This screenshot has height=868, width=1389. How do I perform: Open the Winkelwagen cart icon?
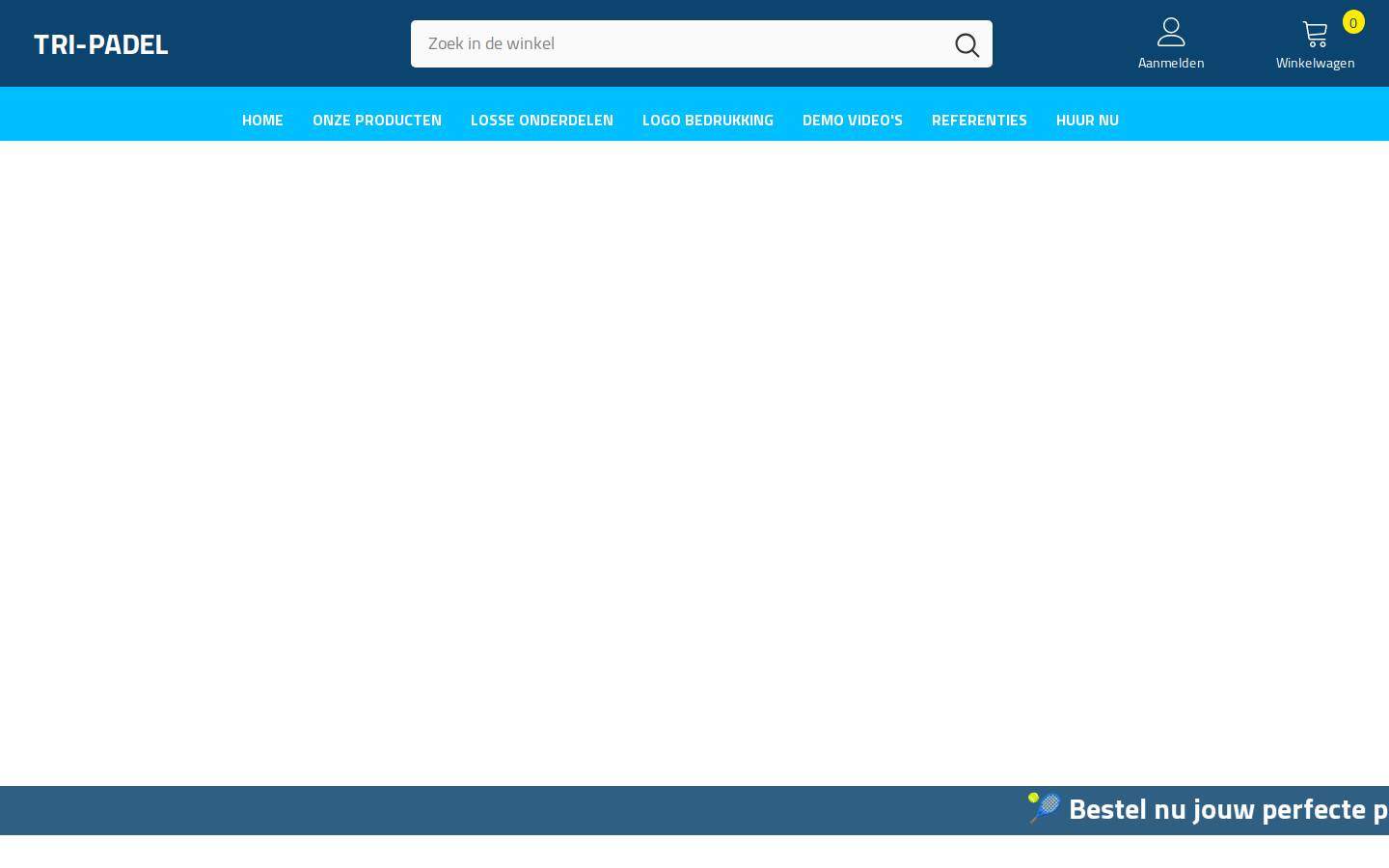click(x=1315, y=35)
